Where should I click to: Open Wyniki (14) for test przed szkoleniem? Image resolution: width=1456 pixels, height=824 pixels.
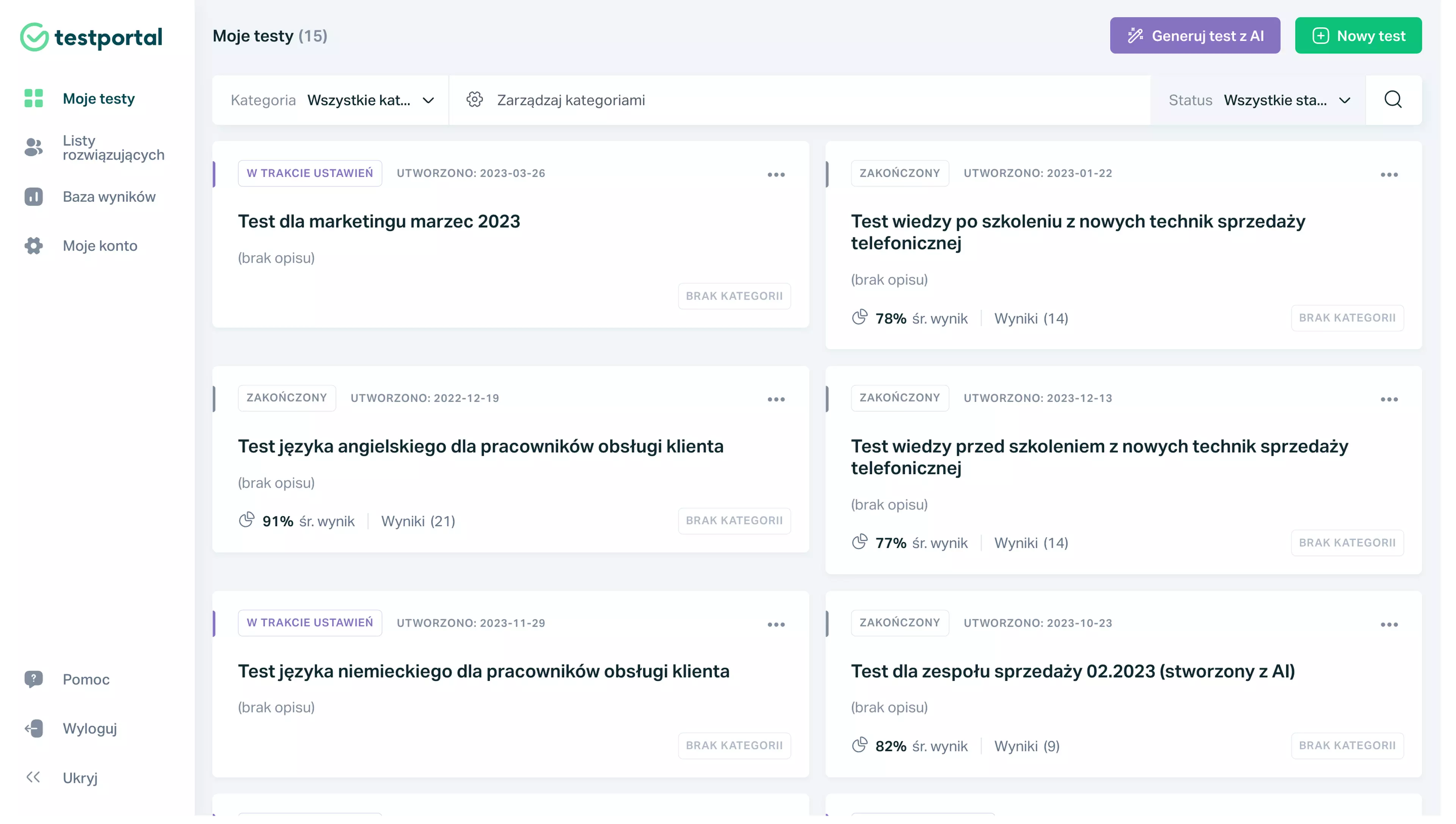(1032, 543)
